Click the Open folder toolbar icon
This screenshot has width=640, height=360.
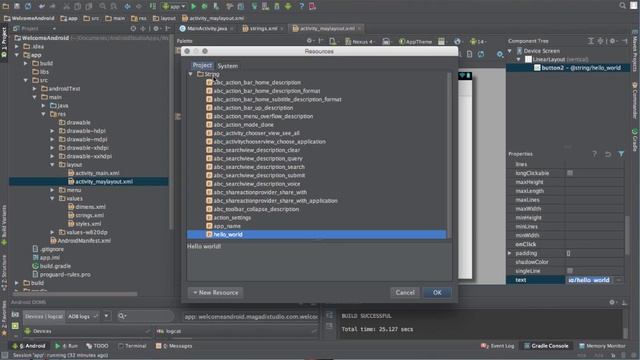6,6
